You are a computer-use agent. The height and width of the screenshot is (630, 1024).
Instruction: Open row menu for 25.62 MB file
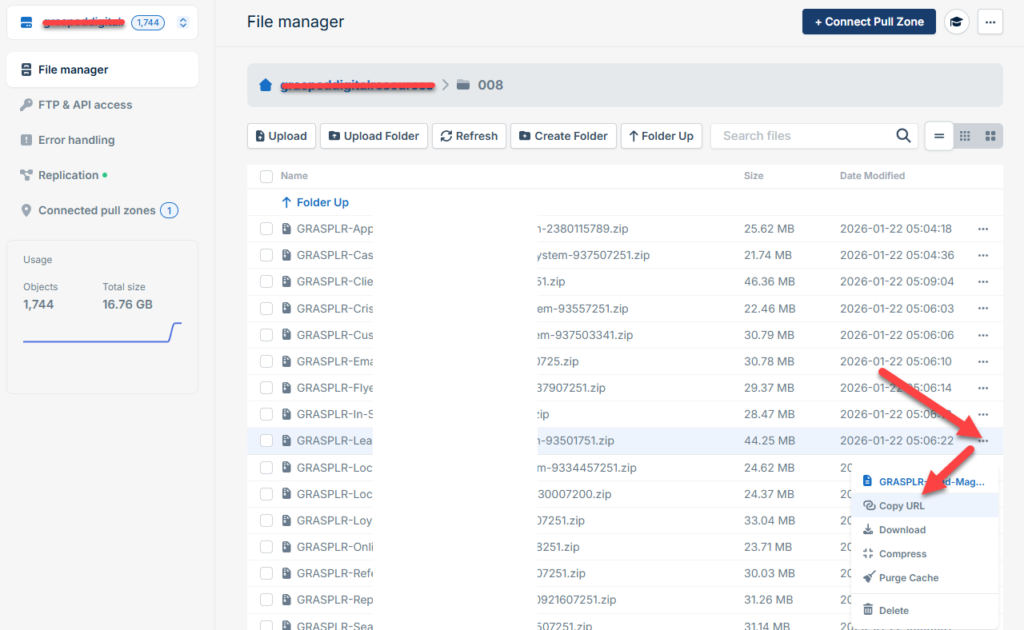point(983,229)
